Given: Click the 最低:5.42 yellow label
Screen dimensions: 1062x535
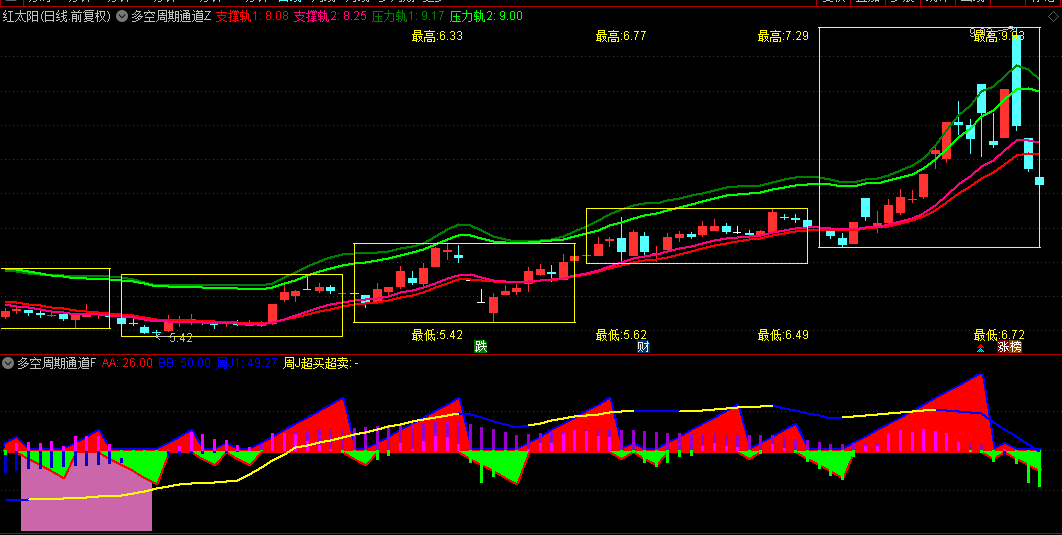Looking at the screenshot, I should pyautogui.click(x=438, y=335).
